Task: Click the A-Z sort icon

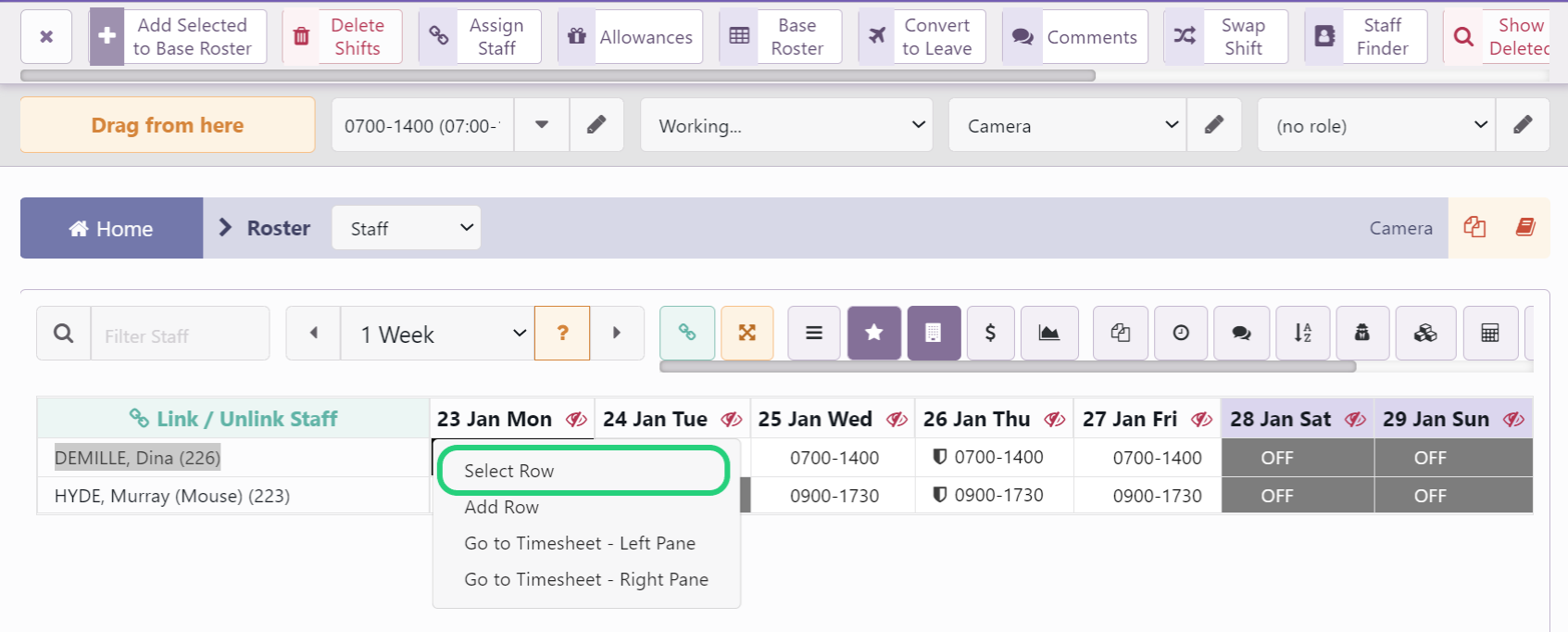Action: pyautogui.click(x=1302, y=333)
